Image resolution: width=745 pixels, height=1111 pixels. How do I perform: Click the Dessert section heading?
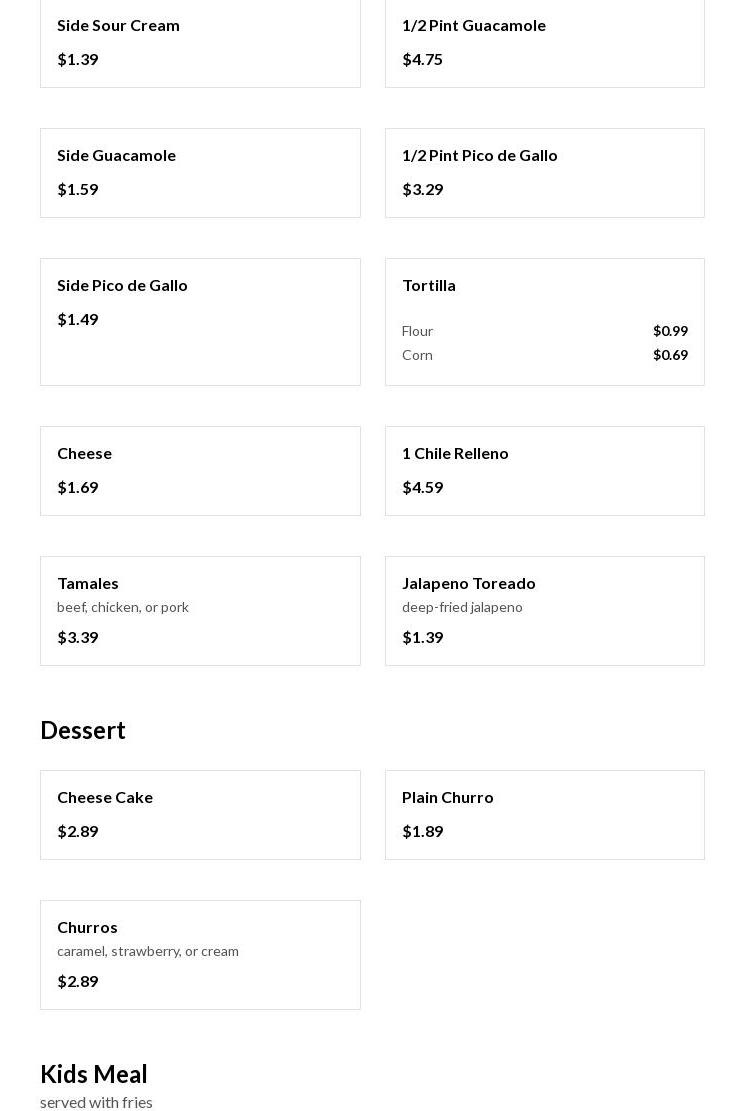tap(83, 730)
